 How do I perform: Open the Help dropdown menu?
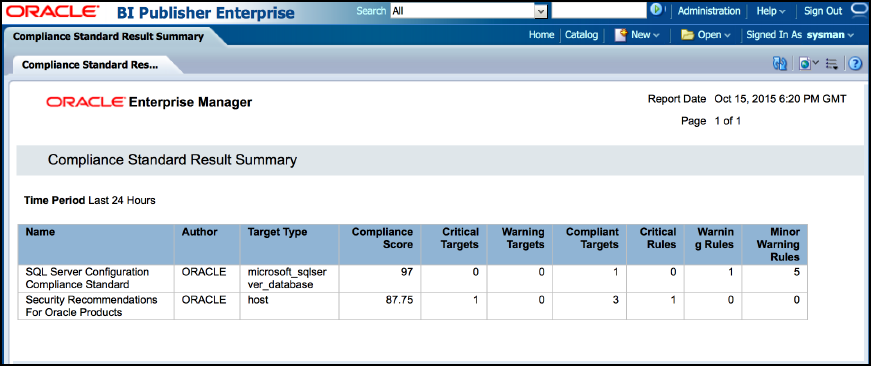(x=771, y=11)
